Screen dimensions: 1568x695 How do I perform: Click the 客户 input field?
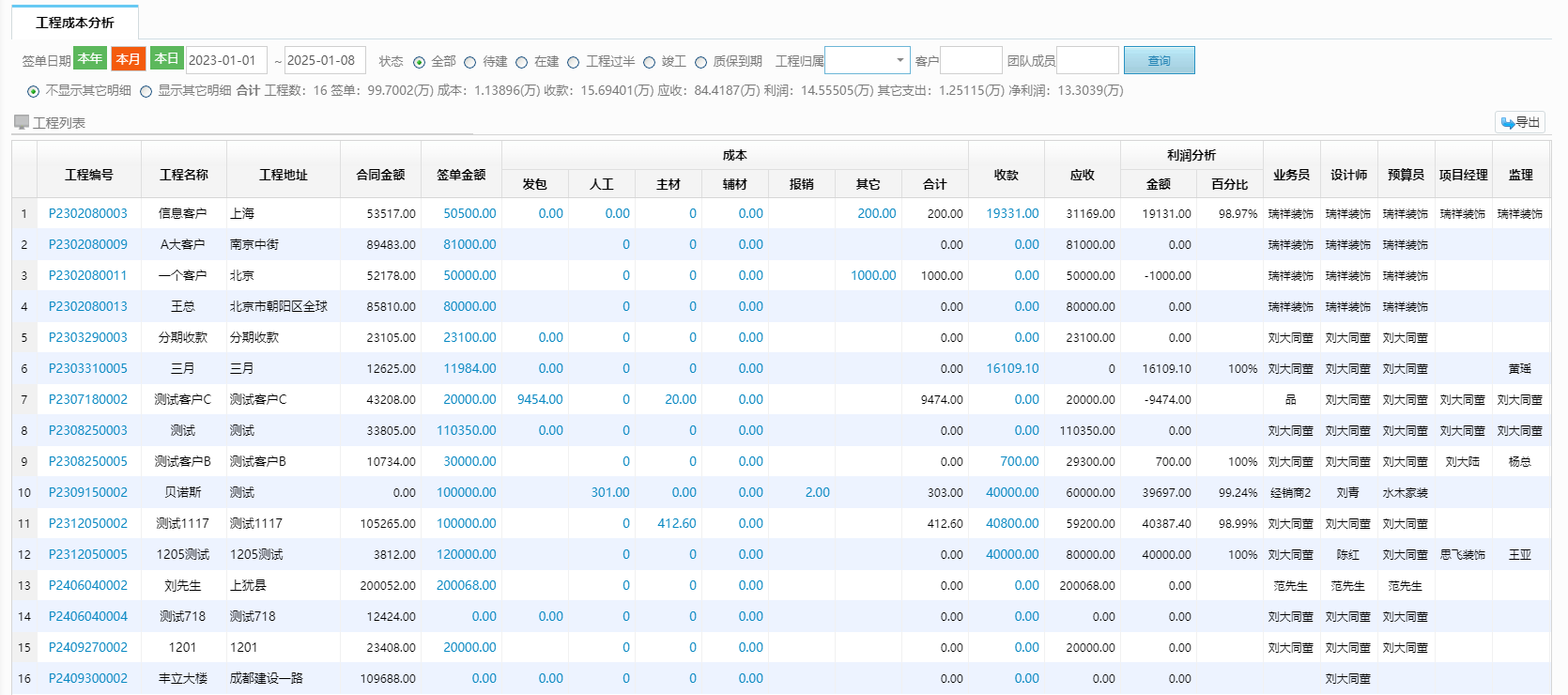[x=971, y=61]
